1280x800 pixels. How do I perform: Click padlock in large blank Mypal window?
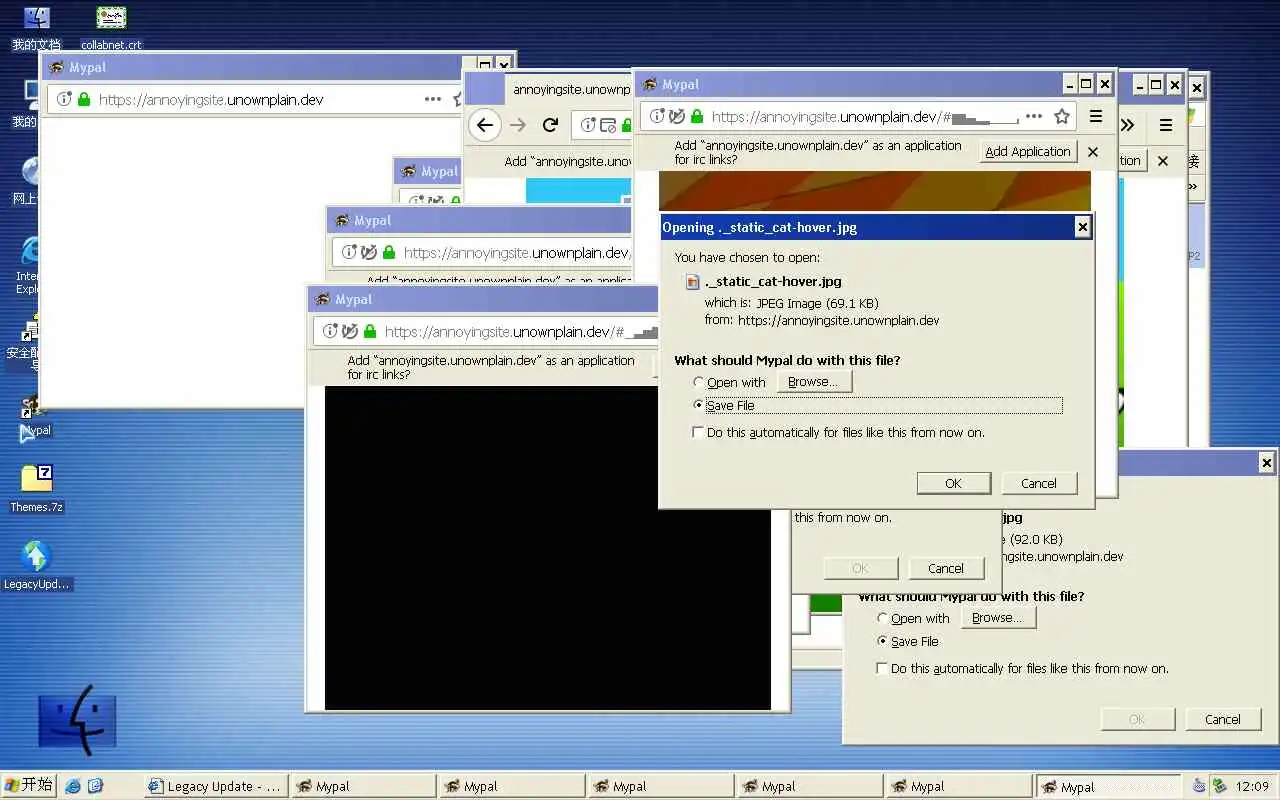click(84, 99)
